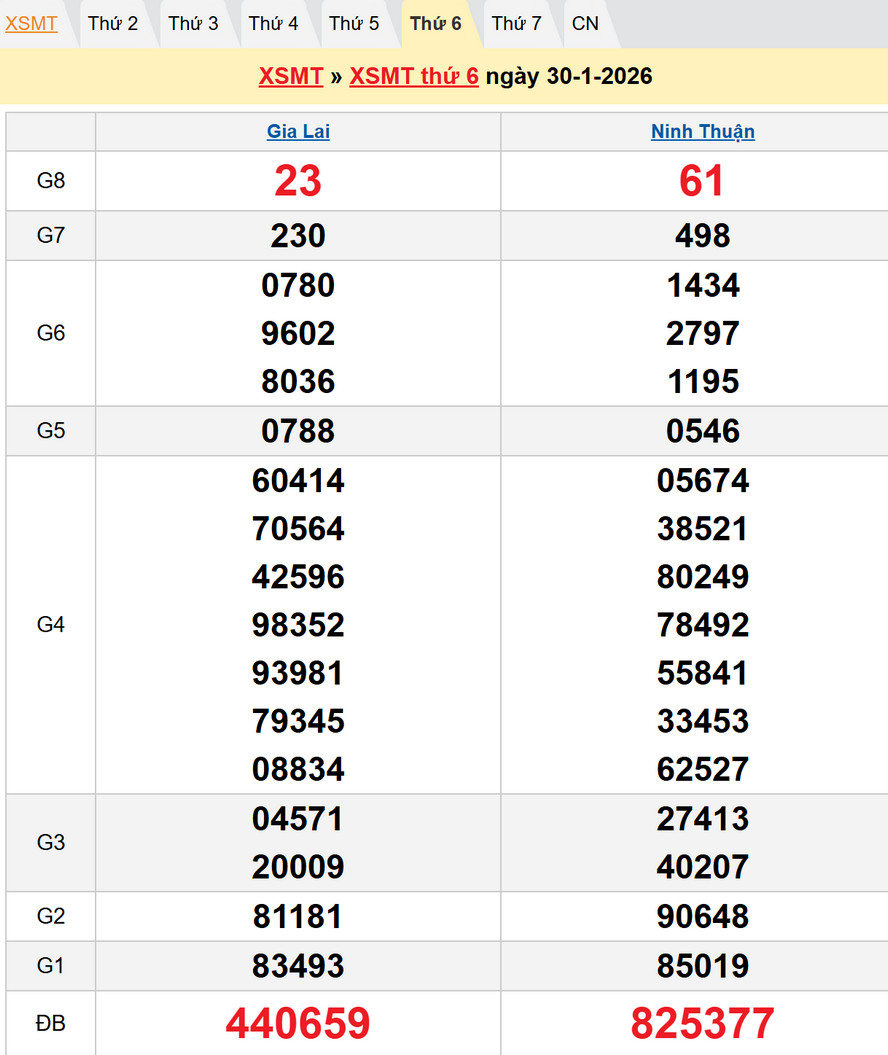Click the G4 row label
The width and height of the screenshot is (888, 1055).
[51, 625]
